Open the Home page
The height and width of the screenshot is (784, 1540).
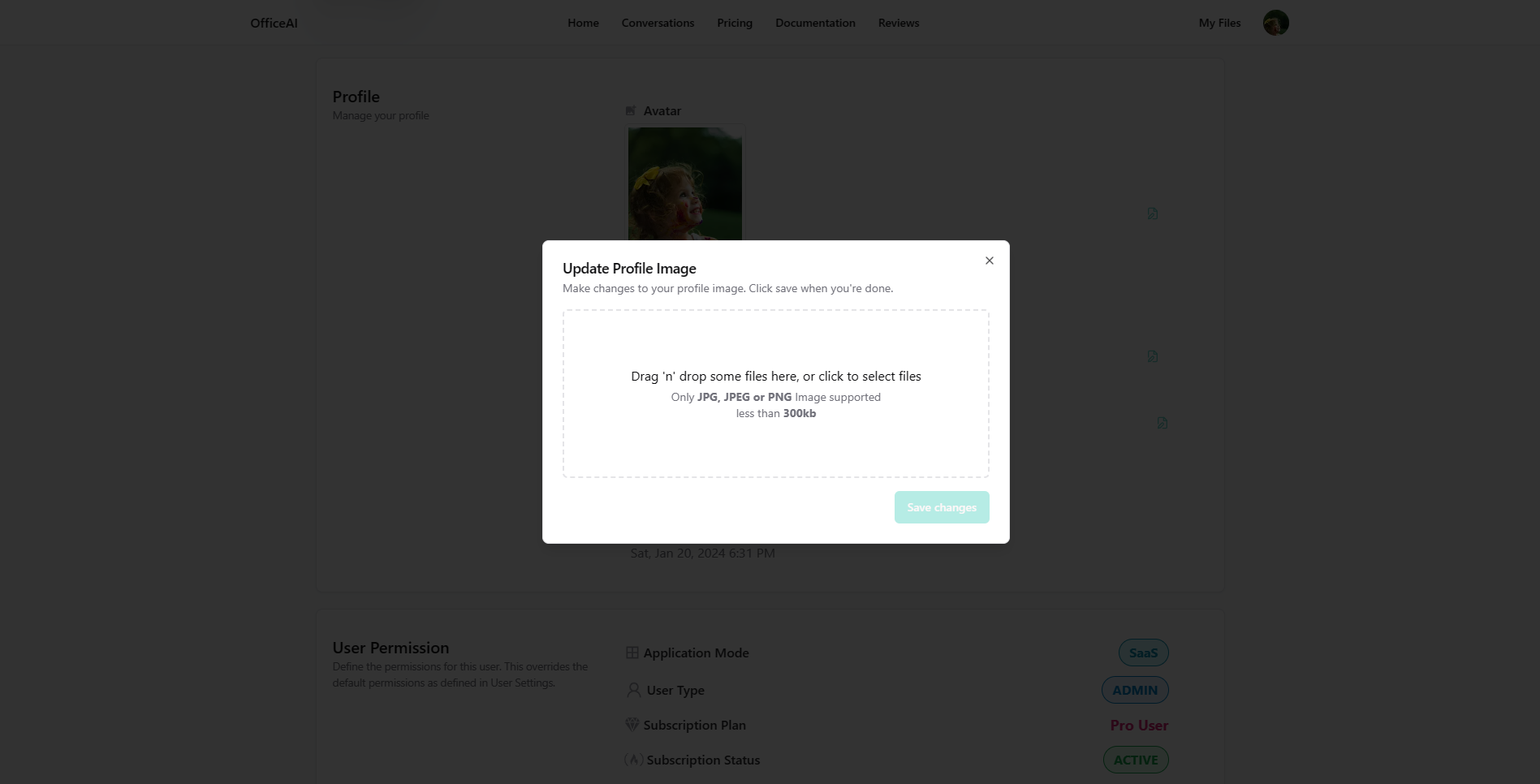[x=583, y=23]
